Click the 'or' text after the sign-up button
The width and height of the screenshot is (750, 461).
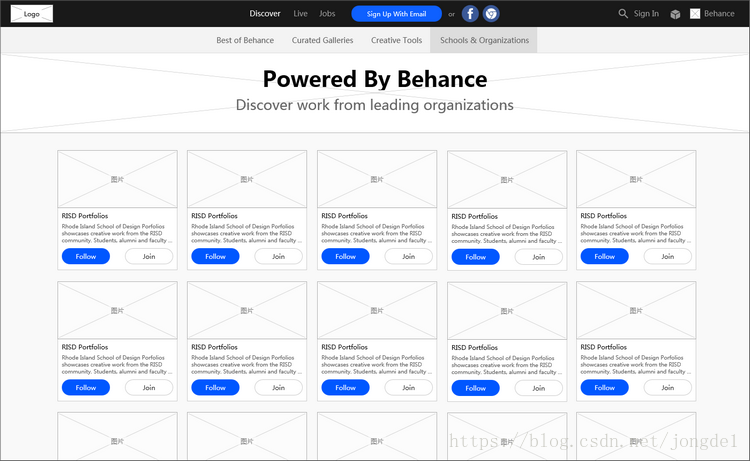452,14
